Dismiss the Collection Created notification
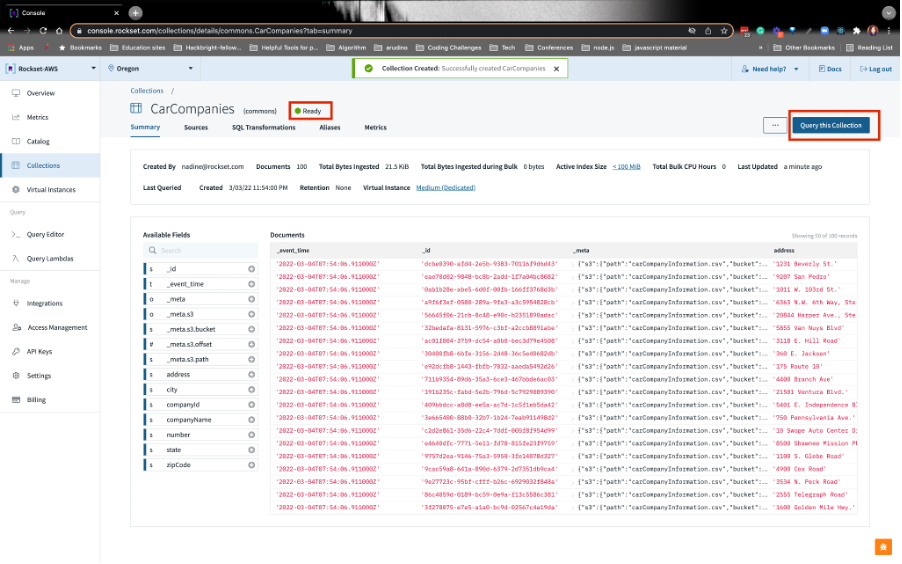The width and height of the screenshot is (902, 564). [x=556, y=68]
